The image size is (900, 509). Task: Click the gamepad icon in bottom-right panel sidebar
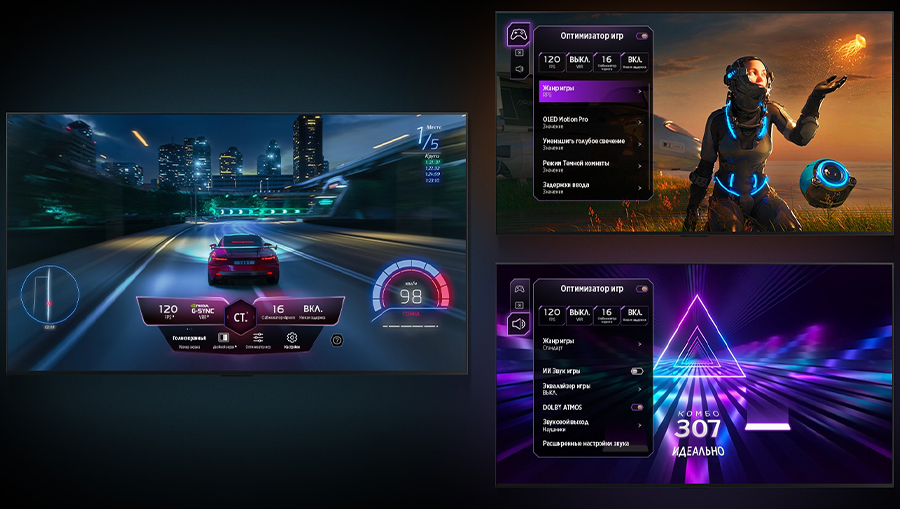[519, 288]
